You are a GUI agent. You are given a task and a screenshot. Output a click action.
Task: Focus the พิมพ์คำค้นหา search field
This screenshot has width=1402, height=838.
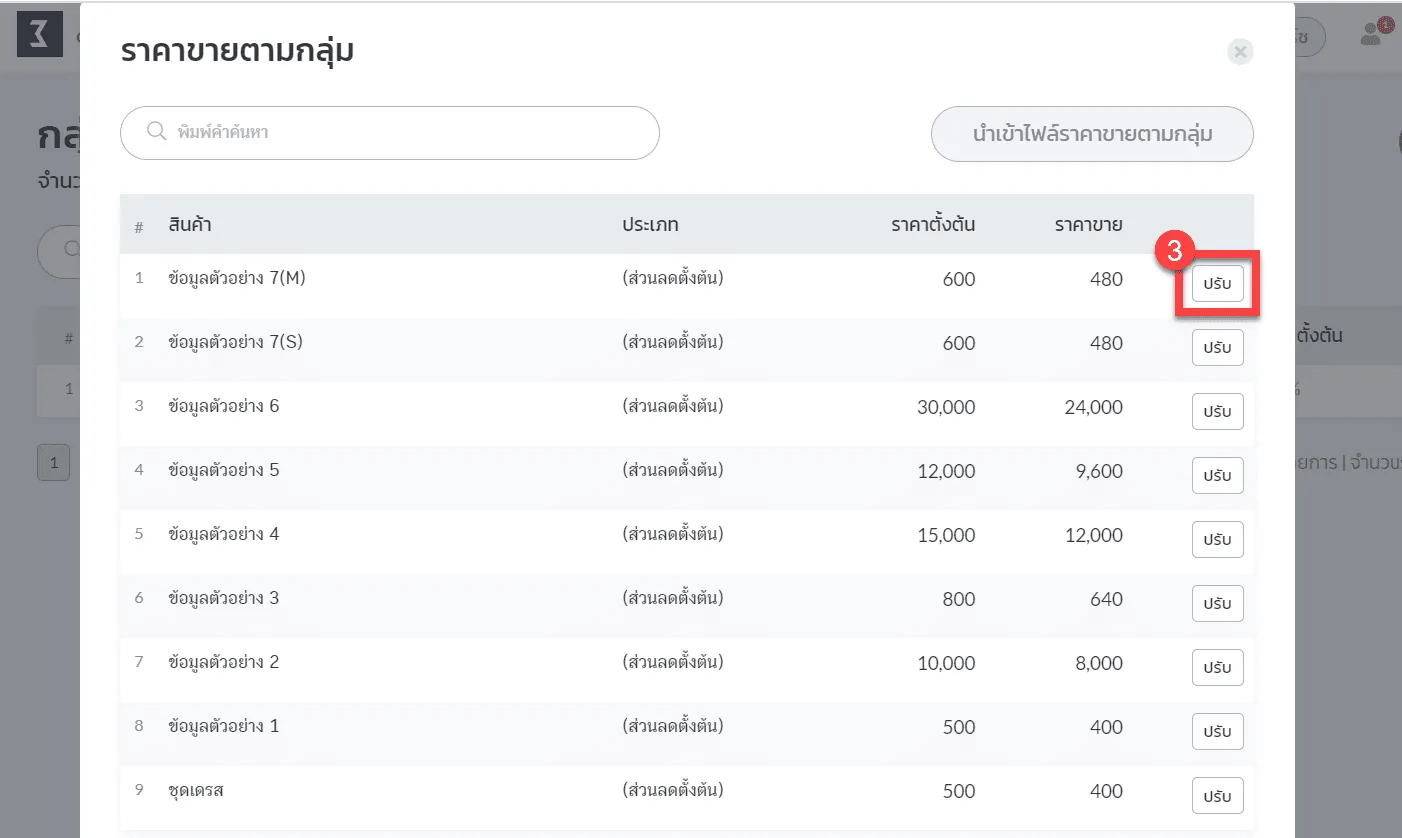click(x=400, y=133)
